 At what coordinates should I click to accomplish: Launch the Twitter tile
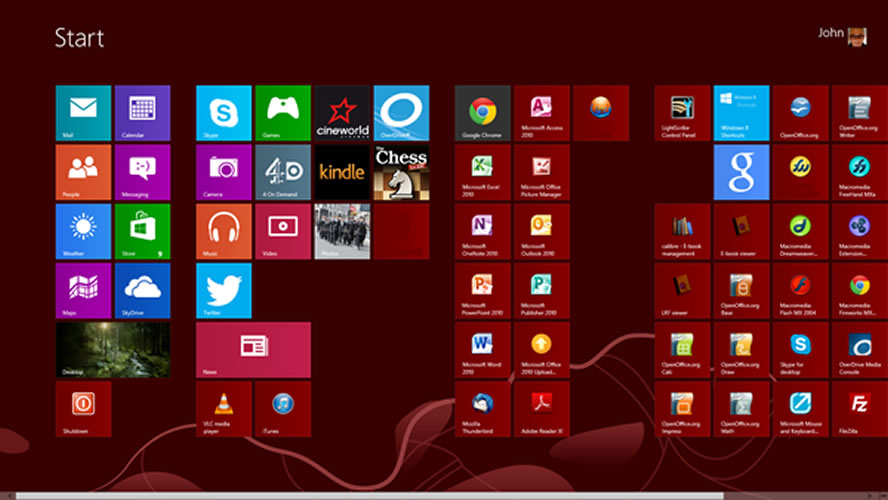(x=224, y=290)
